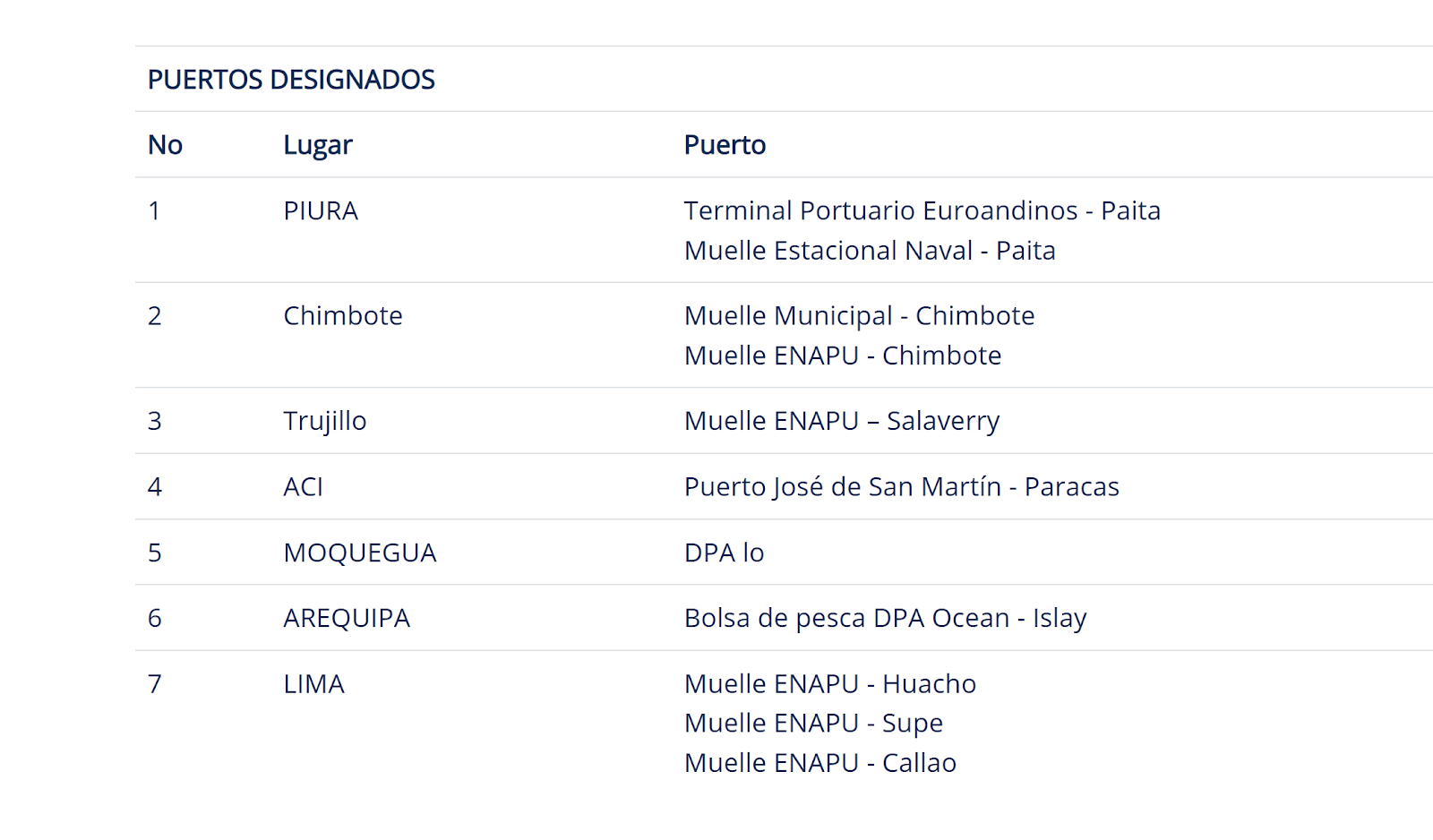The width and height of the screenshot is (1433, 840).
Task: Select the AREQUIPA cell
Action: coord(347,618)
